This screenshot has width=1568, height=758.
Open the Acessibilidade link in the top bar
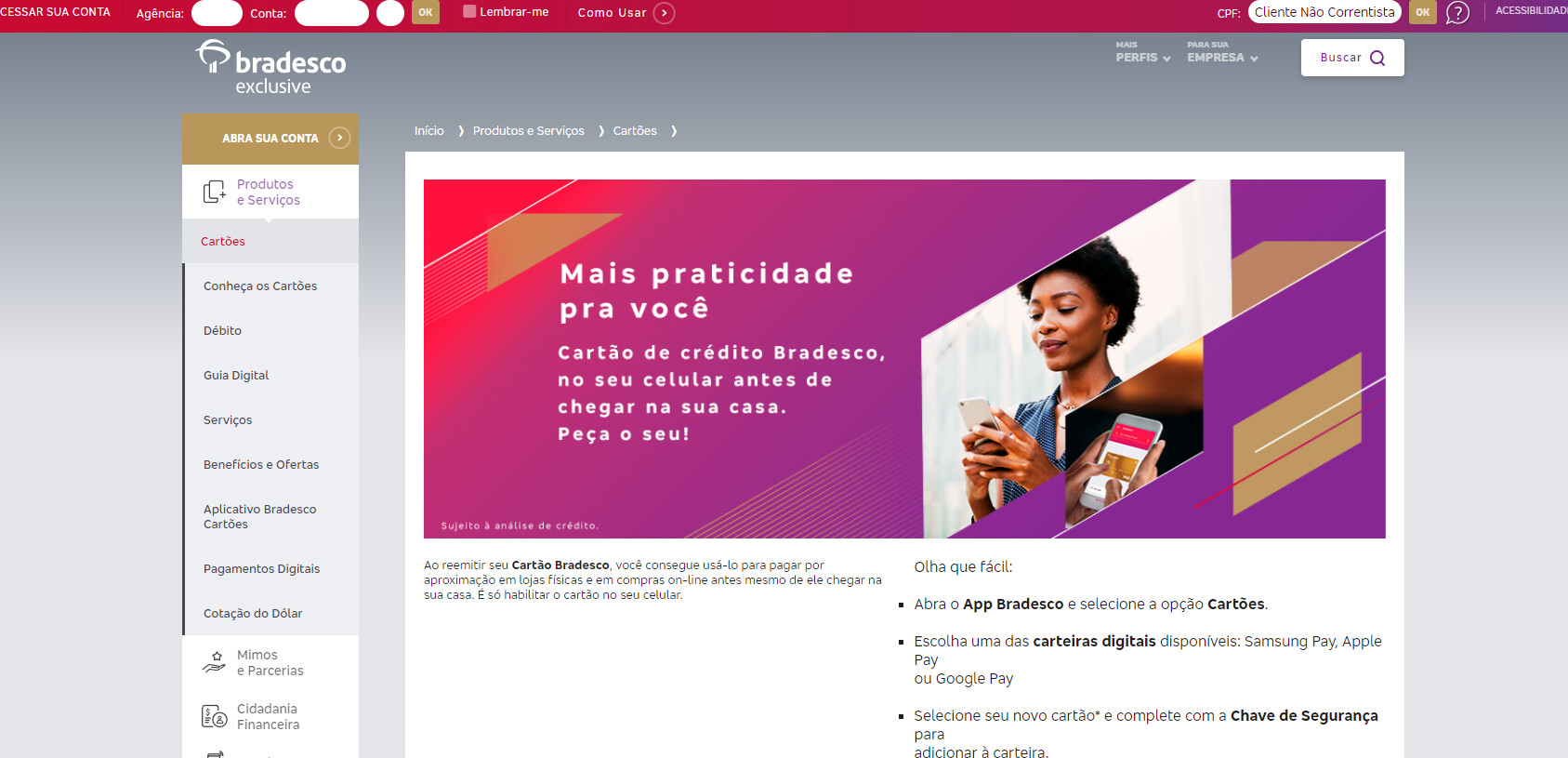tap(1531, 11)
